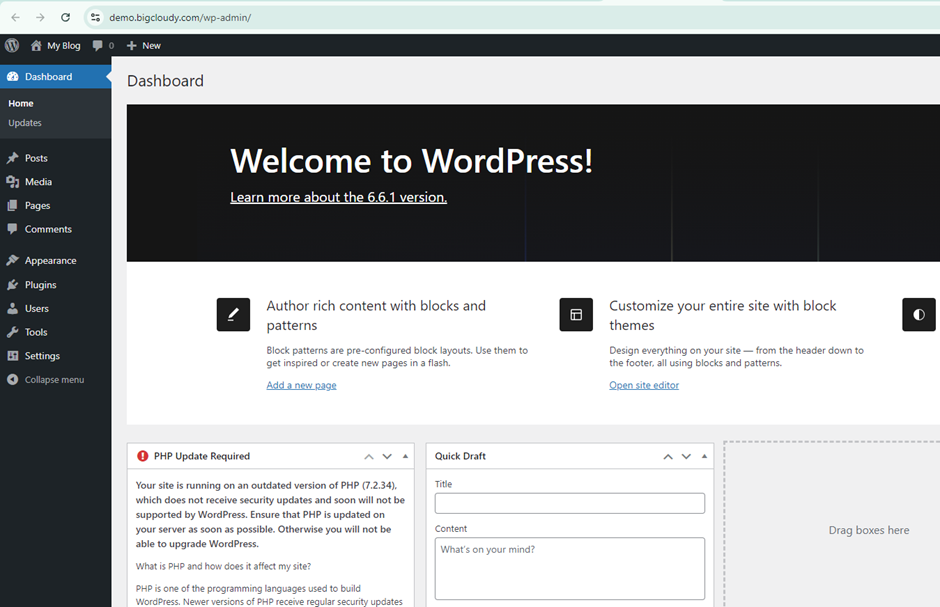The height and width of the screenshot is (607, 940).
Task: Open Plugins via the plug icon
Action: point(14,284)
